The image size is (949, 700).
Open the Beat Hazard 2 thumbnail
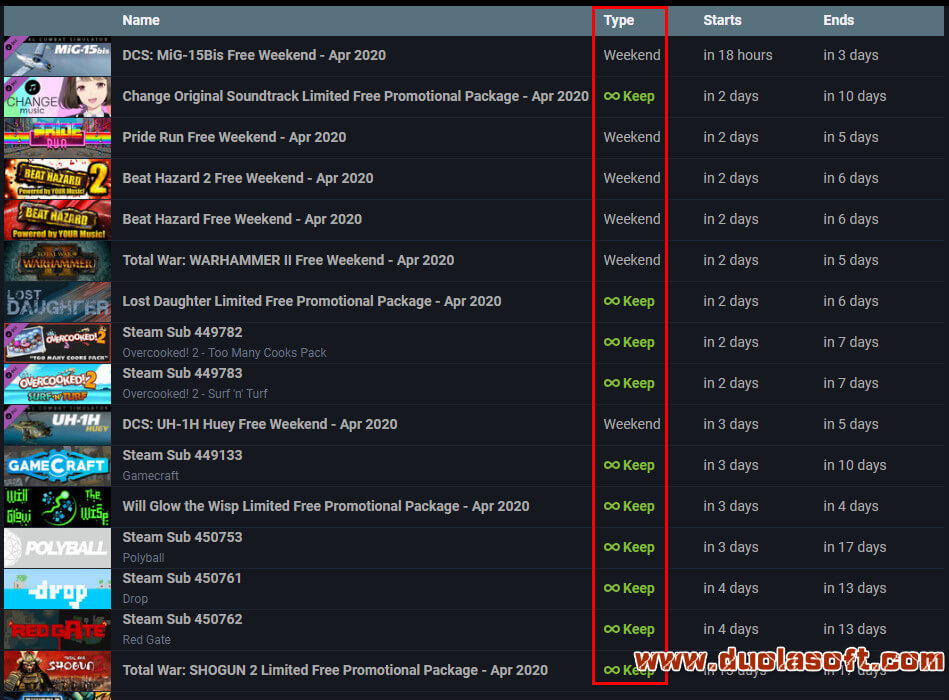coord(57,179)
